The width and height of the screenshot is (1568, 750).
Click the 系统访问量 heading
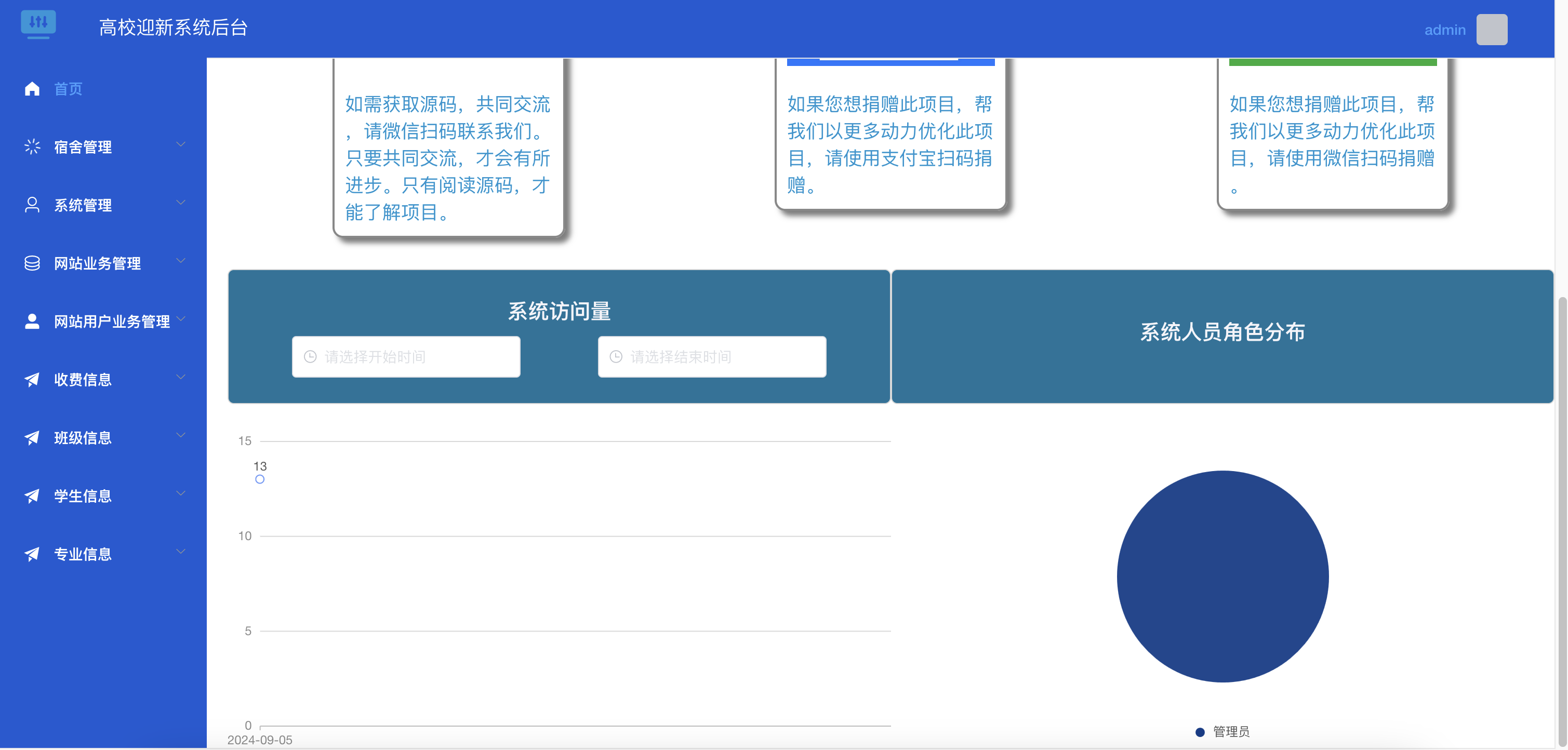click(560, 311)
